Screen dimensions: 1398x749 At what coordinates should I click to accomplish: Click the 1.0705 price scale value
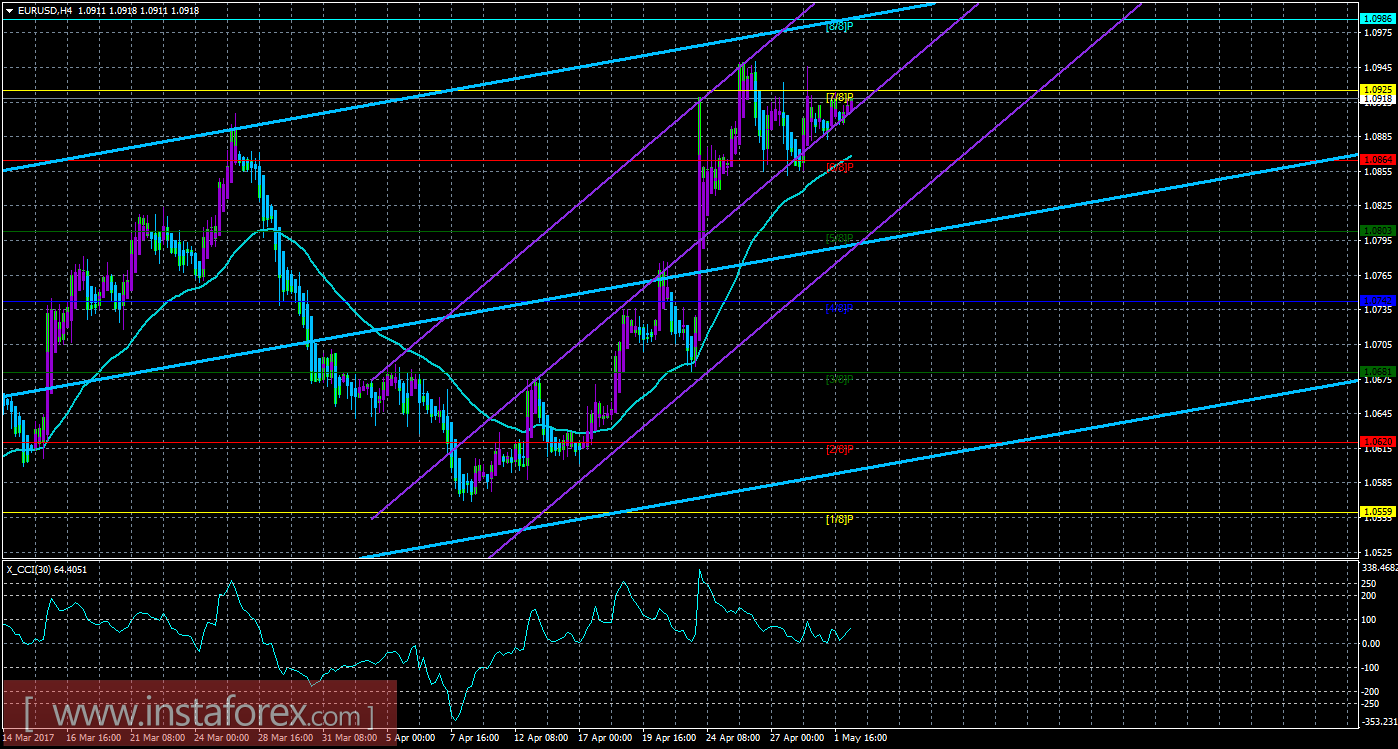tap(1376, 345)
